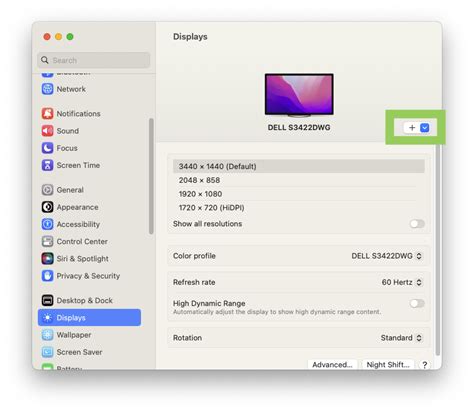Click the DELL S3422DWG monitor thumbnail
Image resolution: width=474 pixels, height=412 pixels.
tap(299, 95)
